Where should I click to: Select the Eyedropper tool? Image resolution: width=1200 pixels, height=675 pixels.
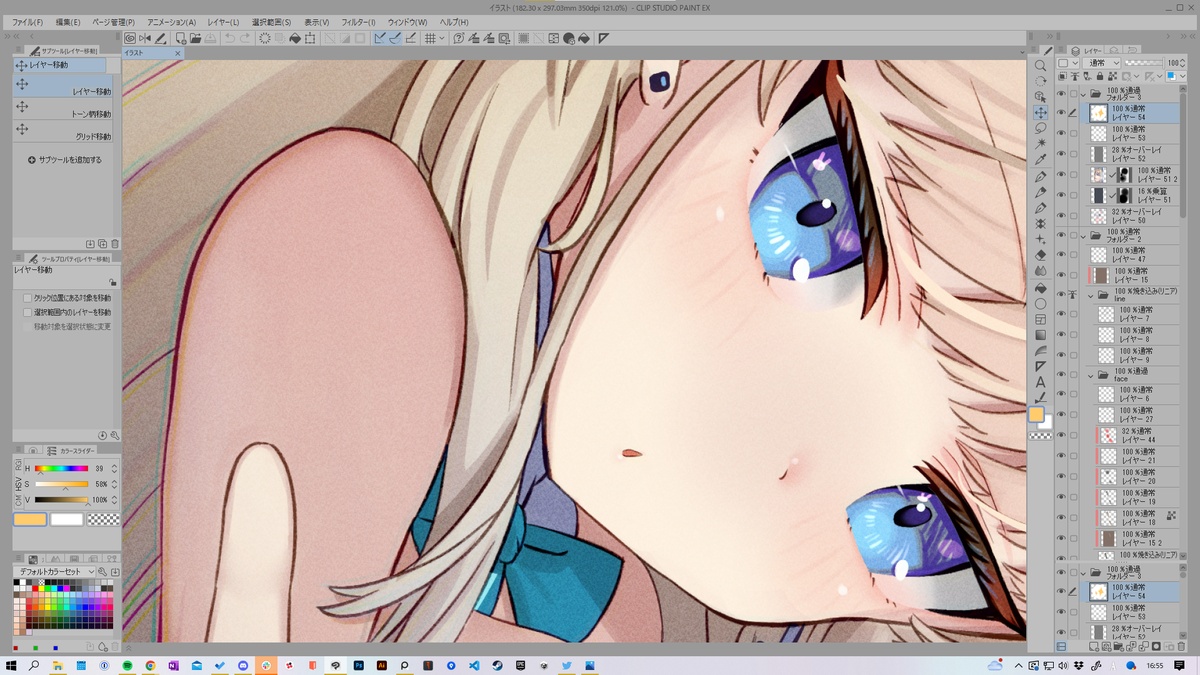point(1041,160)
